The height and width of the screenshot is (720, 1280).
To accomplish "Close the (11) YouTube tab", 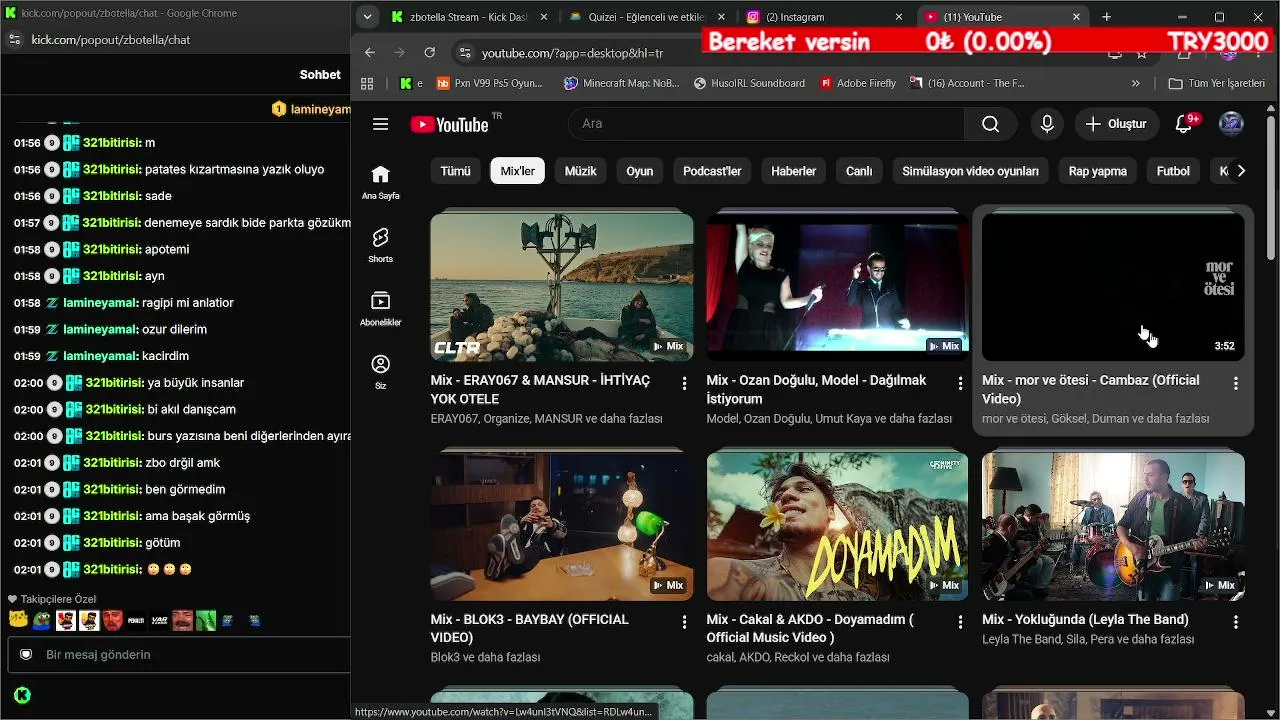I will [x=1076, y=17].
